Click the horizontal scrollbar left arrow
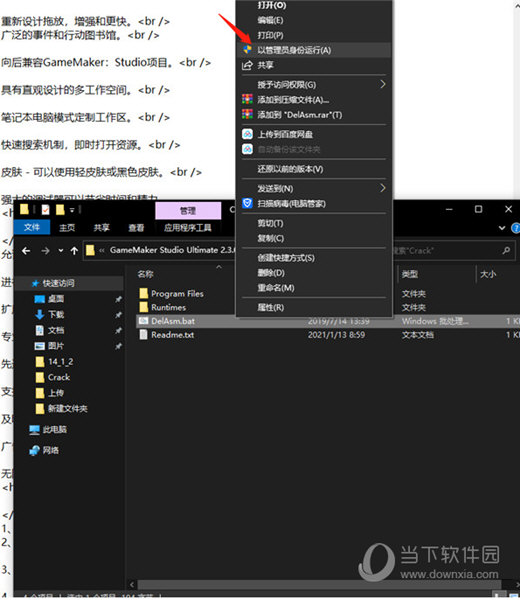 click(132, 584)
